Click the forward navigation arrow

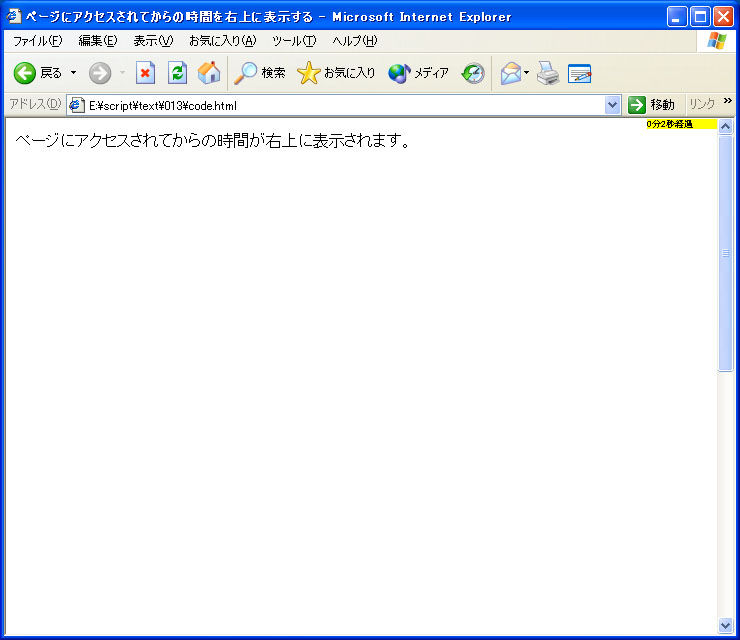[100, 73]
